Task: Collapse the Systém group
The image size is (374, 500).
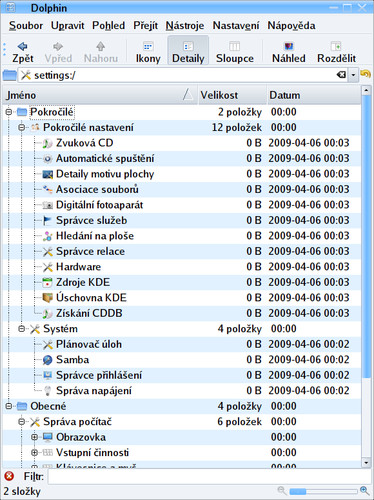Action: tap(22, 329)
